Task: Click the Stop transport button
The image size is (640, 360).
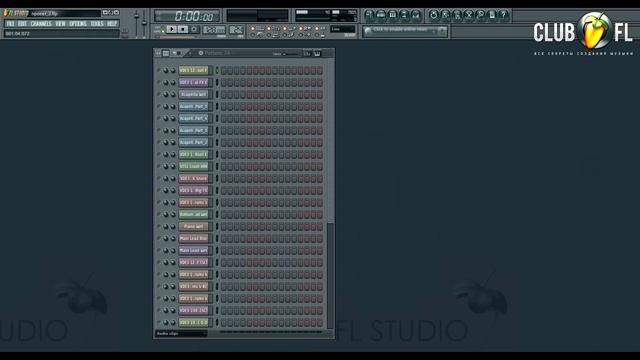Action: 183,29
